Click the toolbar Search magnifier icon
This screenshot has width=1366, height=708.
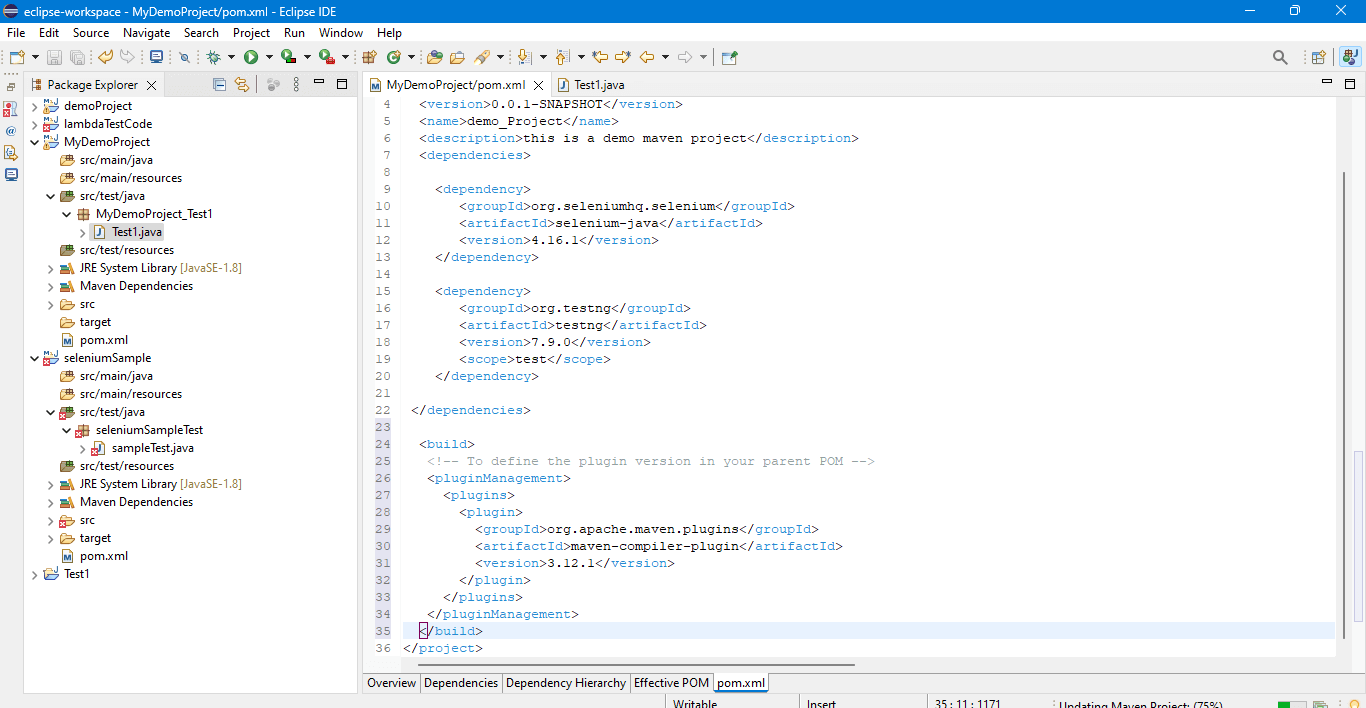(1280, 58)
